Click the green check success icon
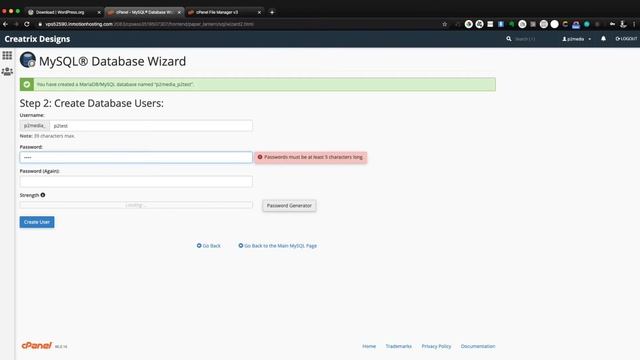The height and width of the screenshot is (360, 640). point(27,84)
